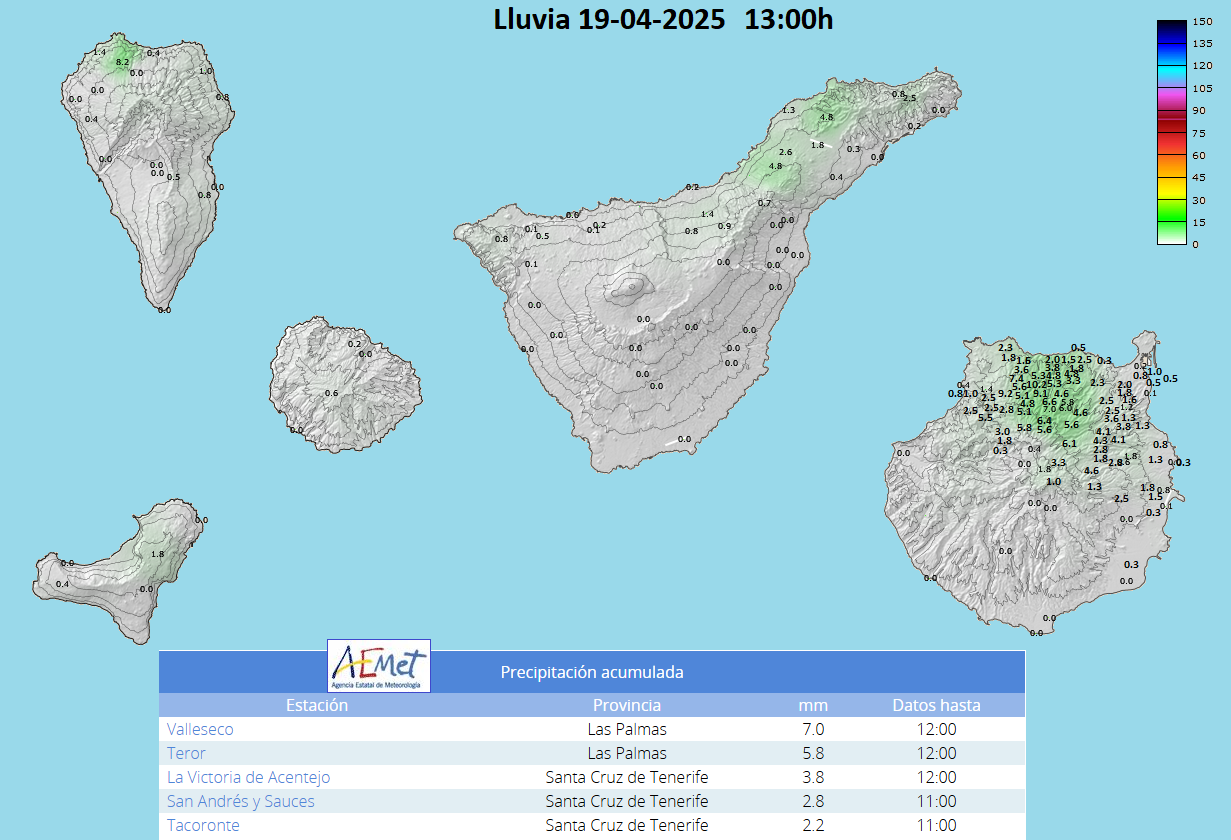Click the 0.6 value on La Gomera
Viewport: 1231px width, 840px height.
331,394
